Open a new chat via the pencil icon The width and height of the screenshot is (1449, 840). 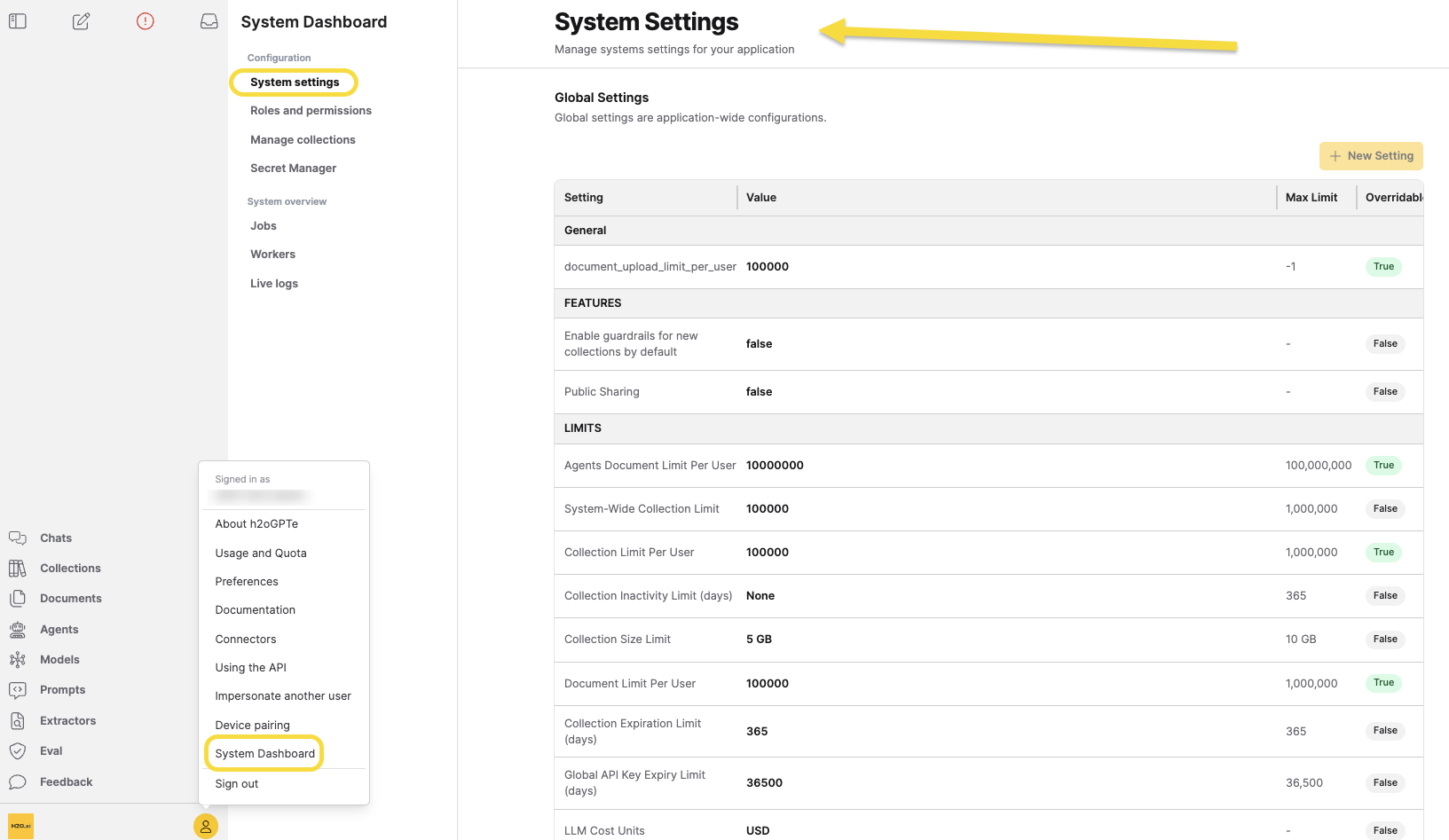pos(81,20)
